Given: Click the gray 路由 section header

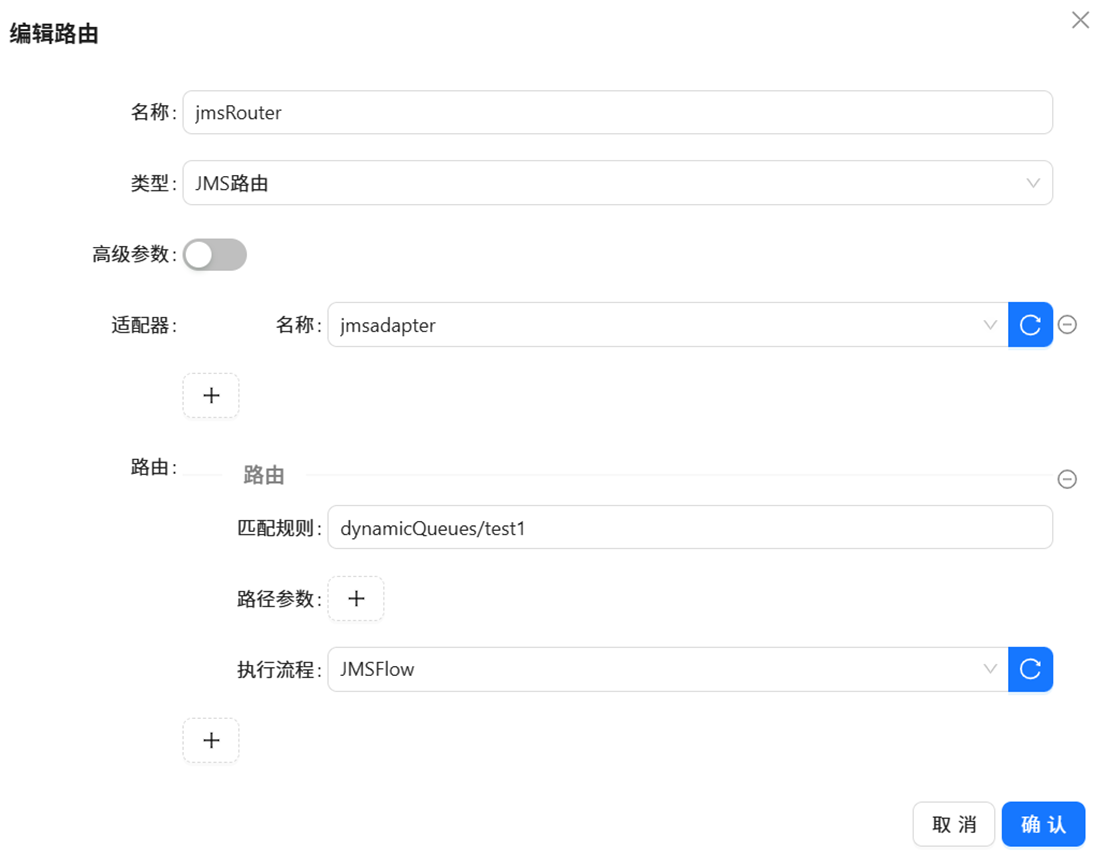Looking at the screenshot, I should 264,476.
